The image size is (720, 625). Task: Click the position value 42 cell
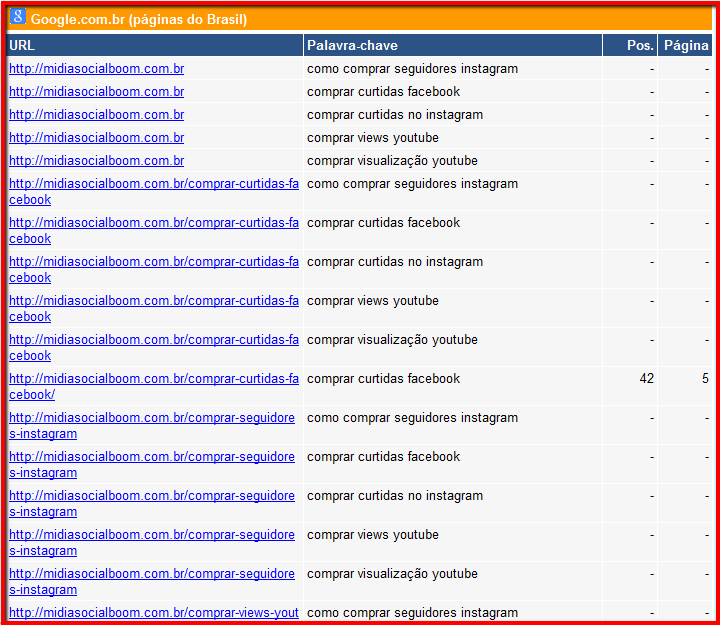[645, 379]
